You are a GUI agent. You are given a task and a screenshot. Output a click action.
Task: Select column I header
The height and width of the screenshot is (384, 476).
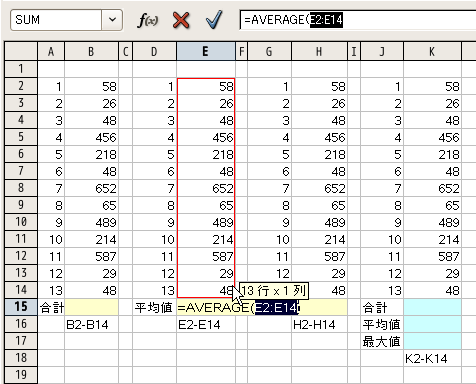click(x=354, y=51)
